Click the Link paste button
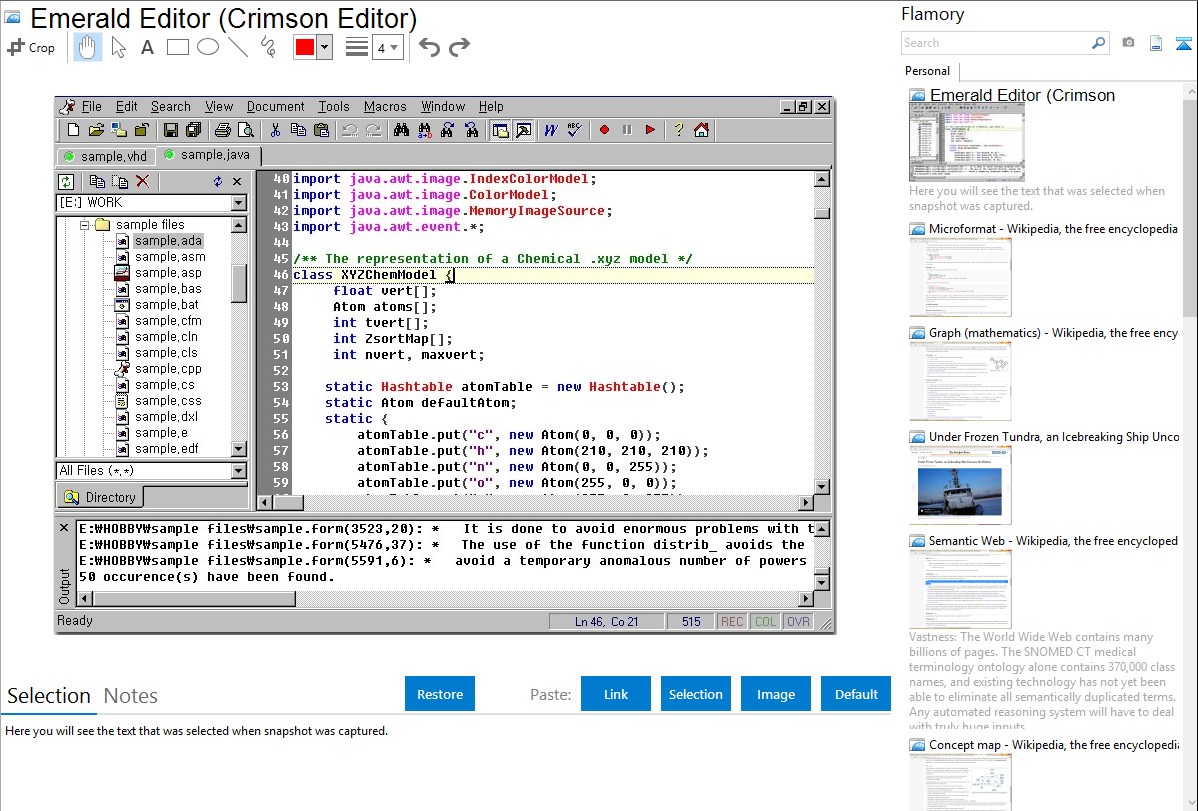The image size is (1198, 811). click(615, 694)
